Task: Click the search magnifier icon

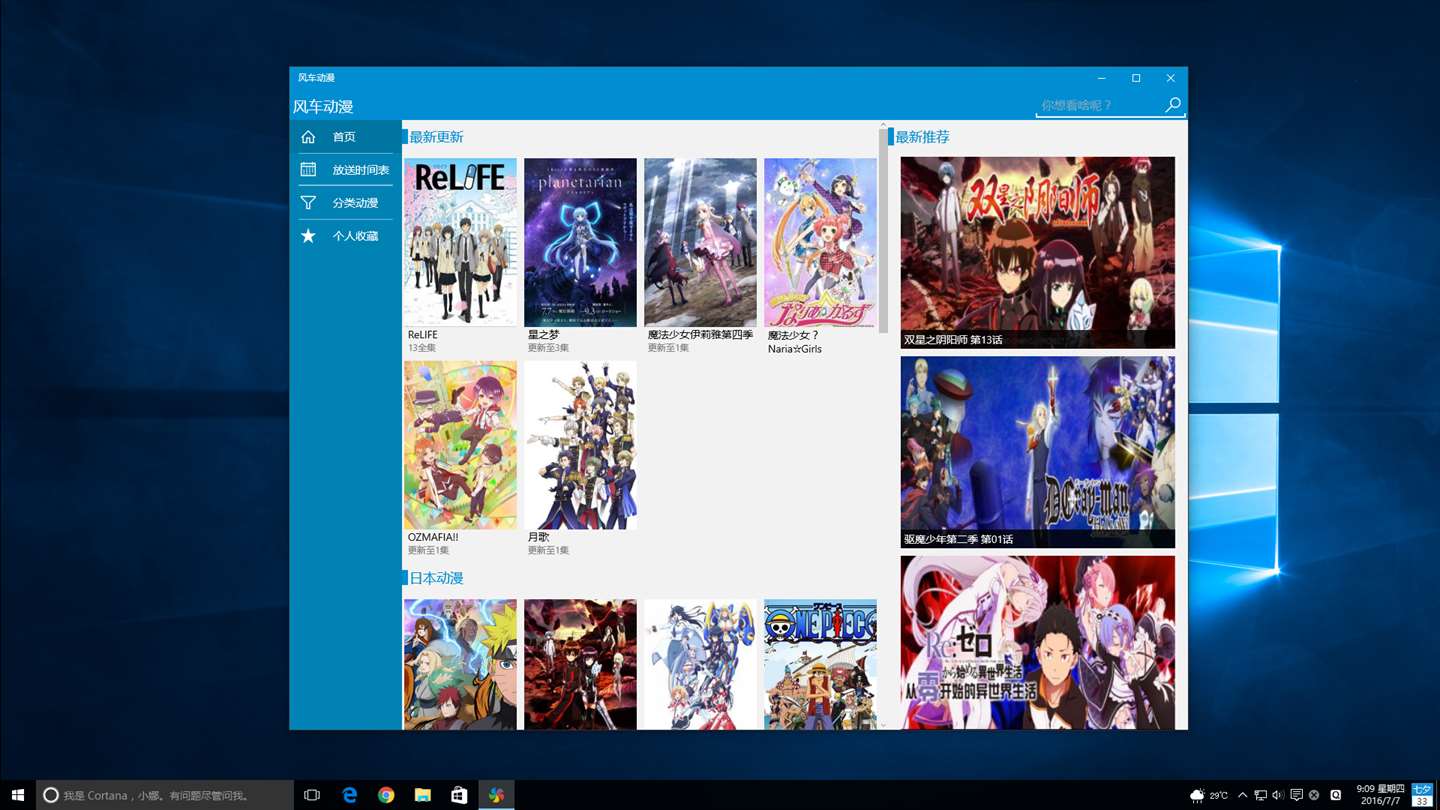Action: point(1173,105)
